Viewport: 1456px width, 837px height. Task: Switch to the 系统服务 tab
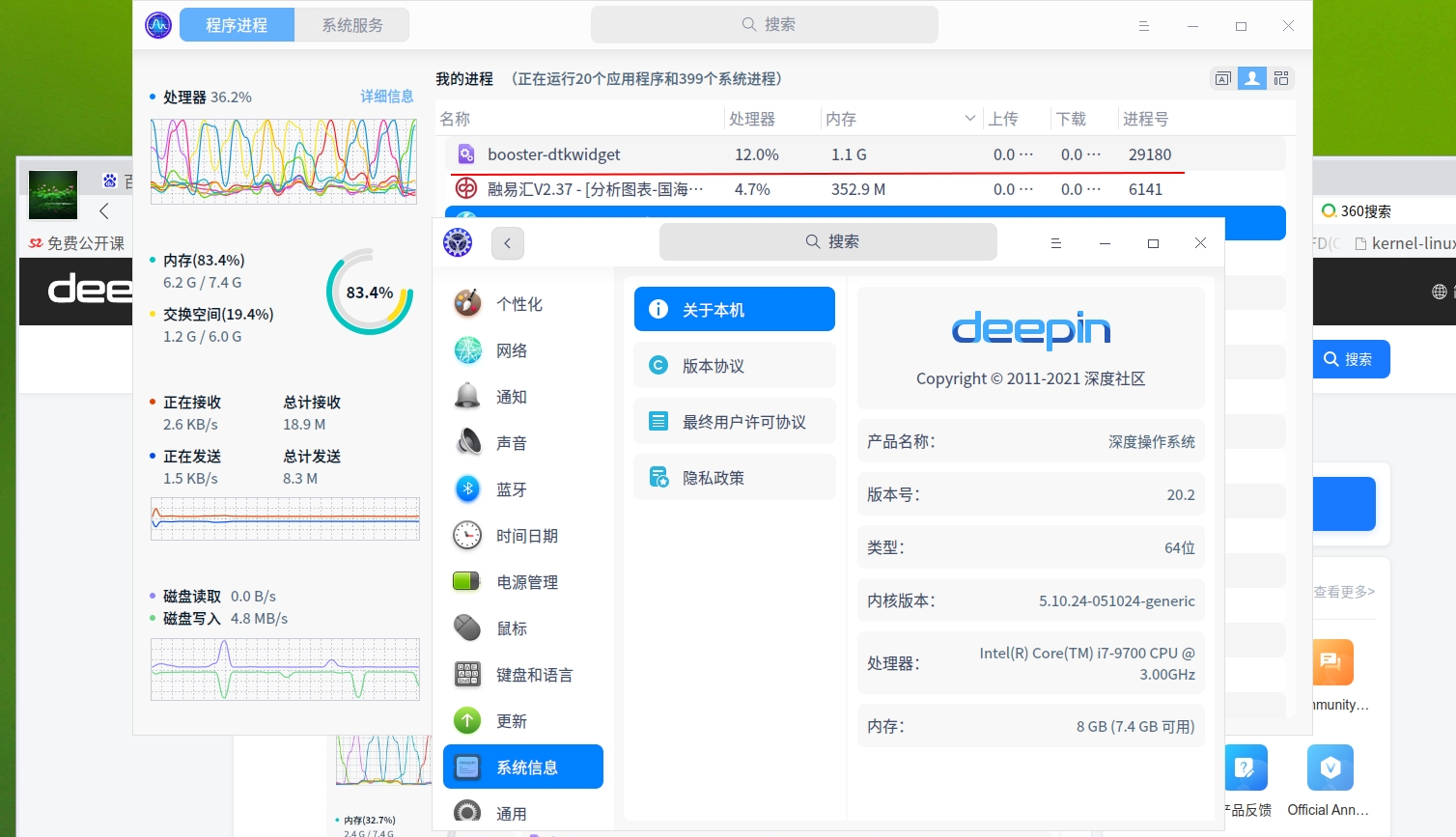pos(351,25)
